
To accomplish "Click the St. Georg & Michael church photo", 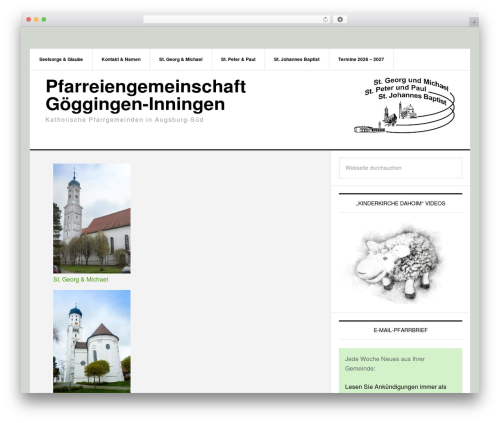I will pos(92,218).
